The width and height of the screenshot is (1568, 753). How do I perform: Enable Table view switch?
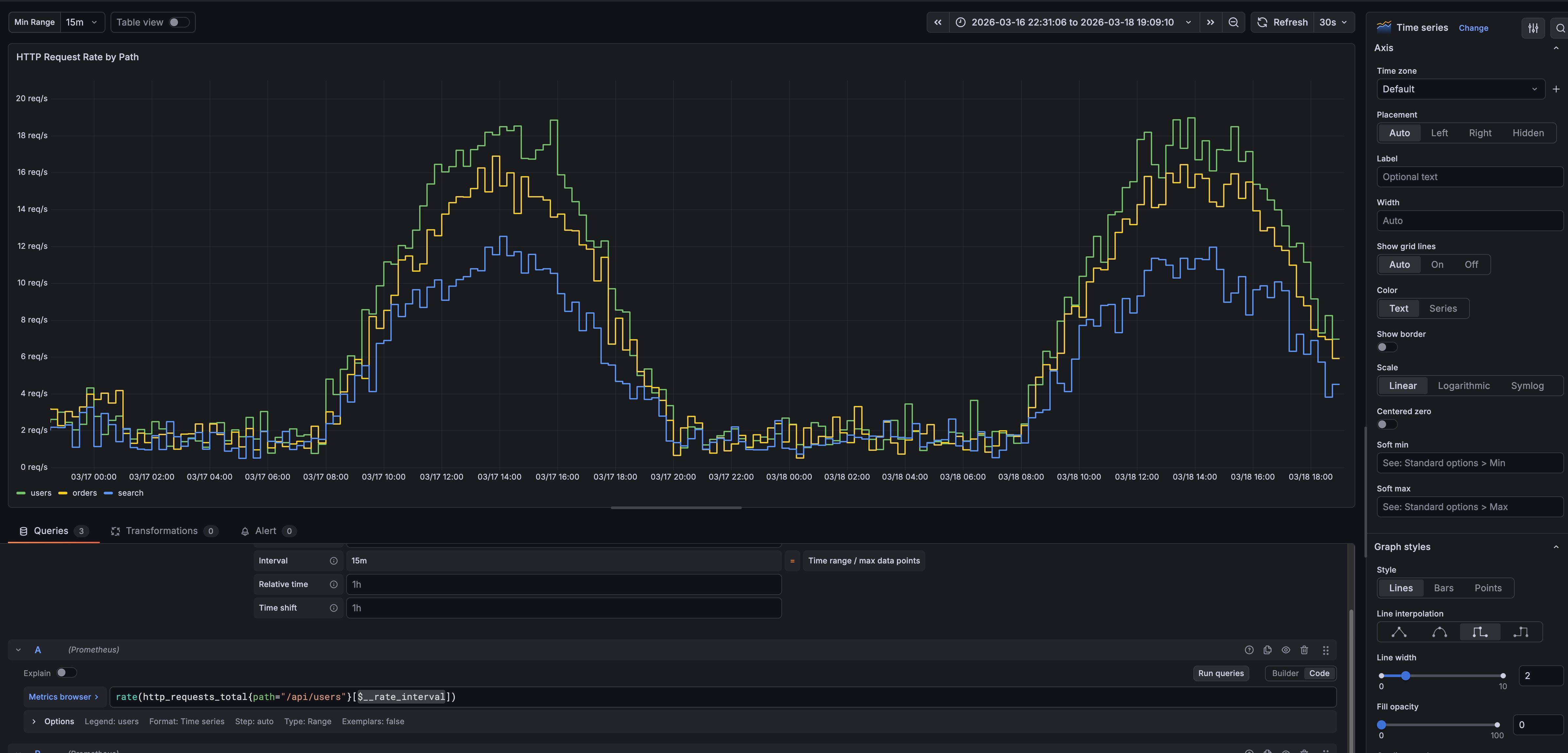178,23
